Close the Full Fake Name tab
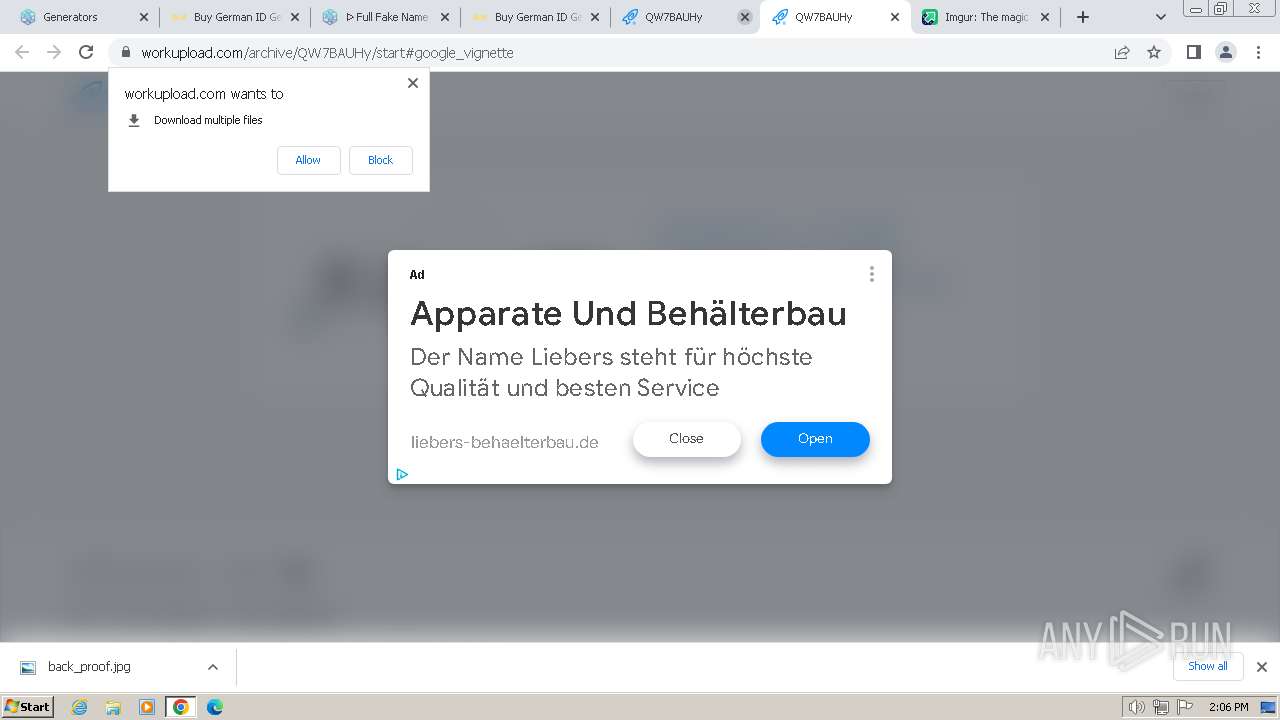Viewport: 1280px width, 720px height. pos(445,17)
